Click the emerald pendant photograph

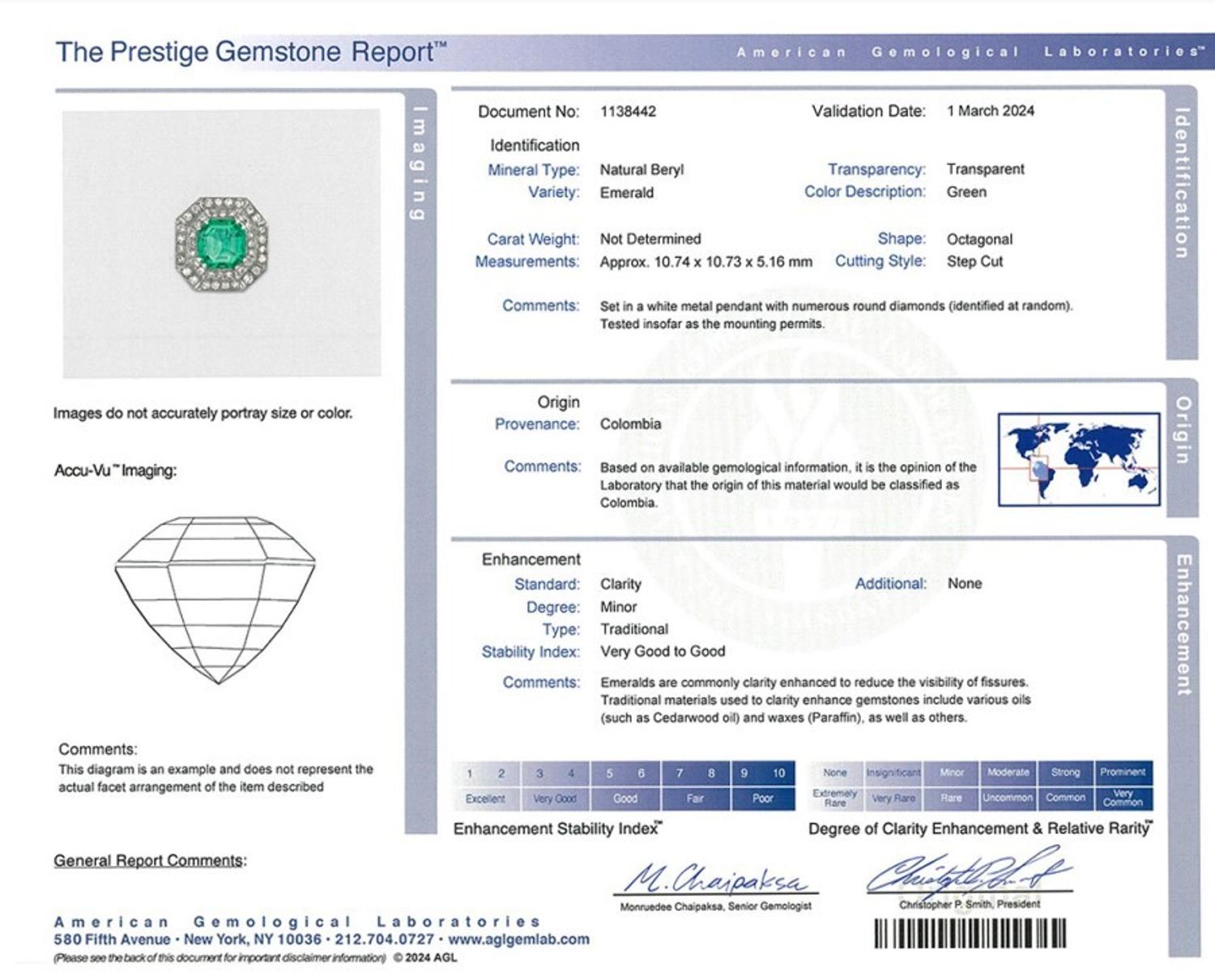point(221,244)
